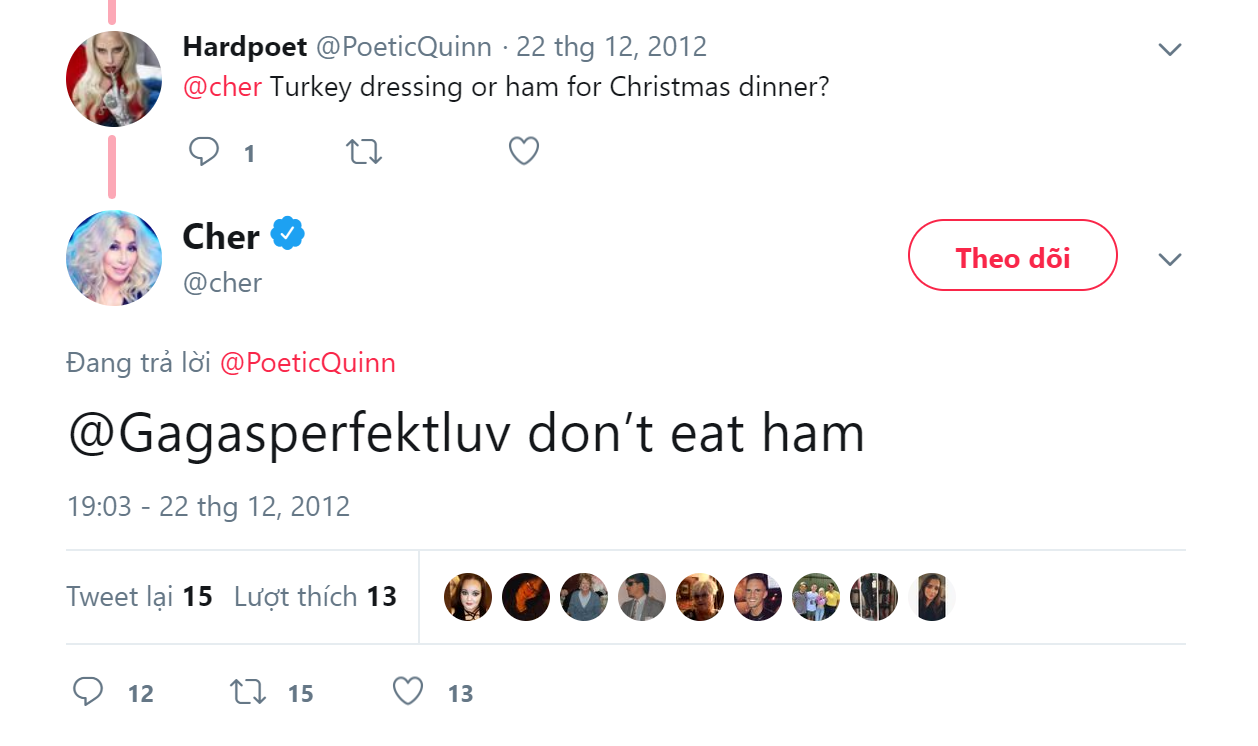View the 15 Tweet lại list

coord(139,597)
